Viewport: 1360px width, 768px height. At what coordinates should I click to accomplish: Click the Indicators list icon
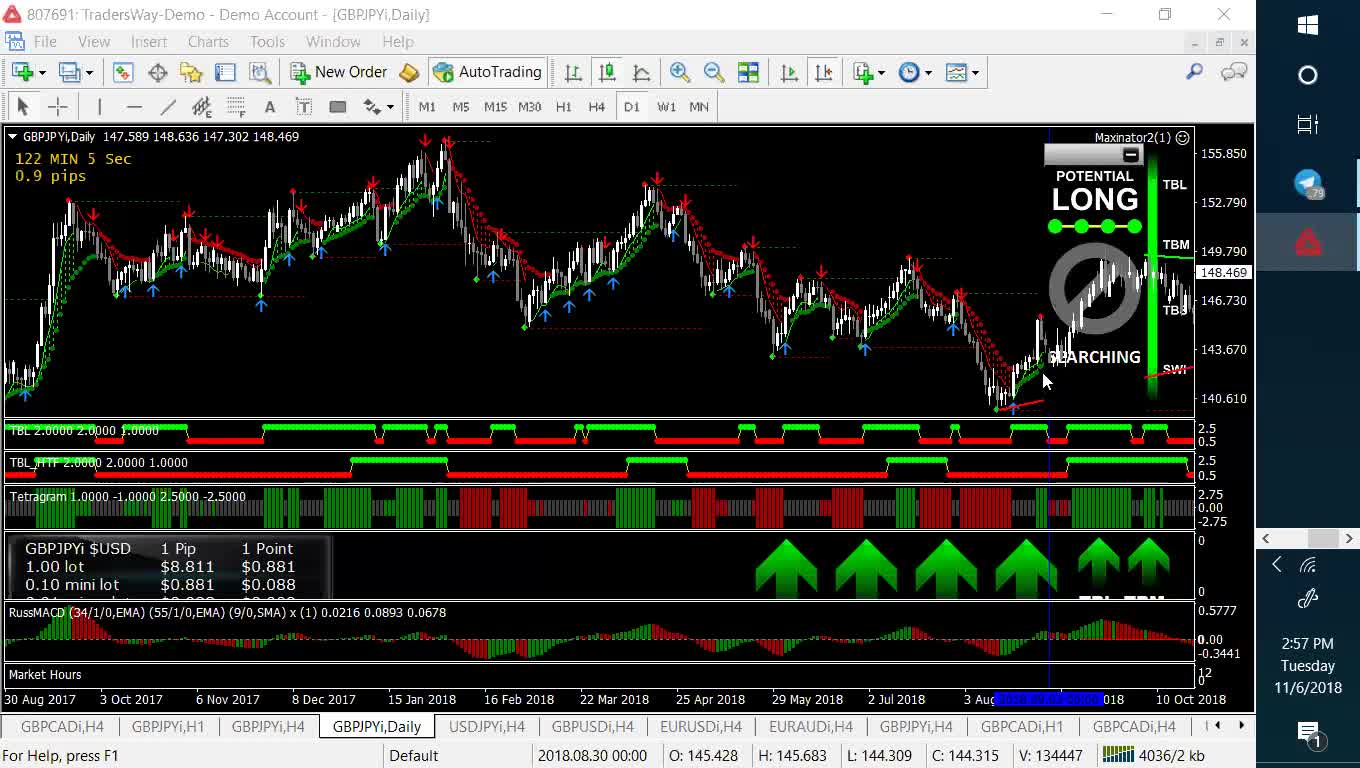pos(863,72)
